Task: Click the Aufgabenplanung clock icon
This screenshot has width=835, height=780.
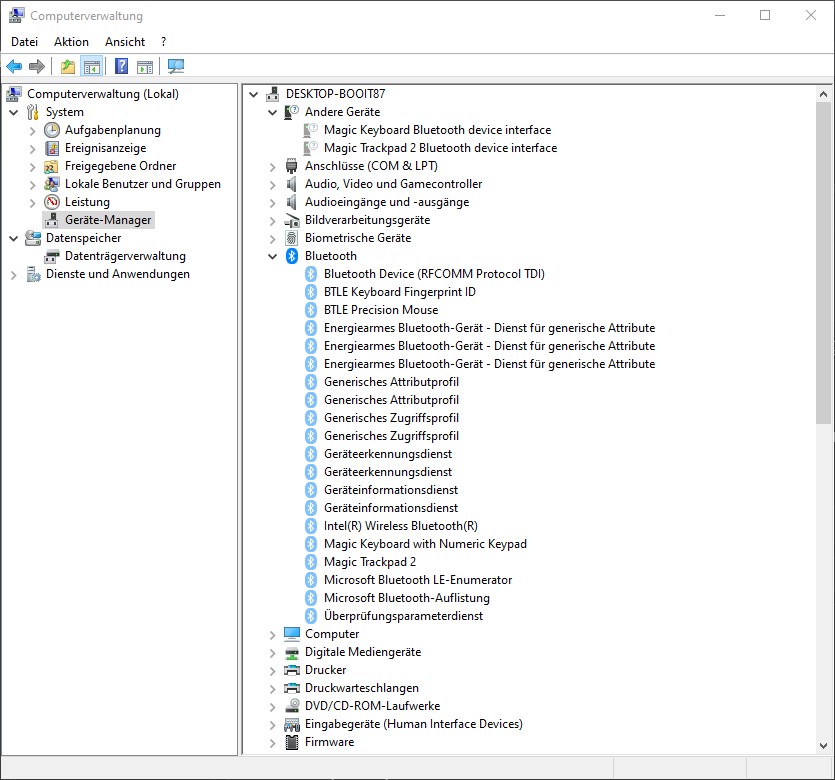Action: pos(52,130)
